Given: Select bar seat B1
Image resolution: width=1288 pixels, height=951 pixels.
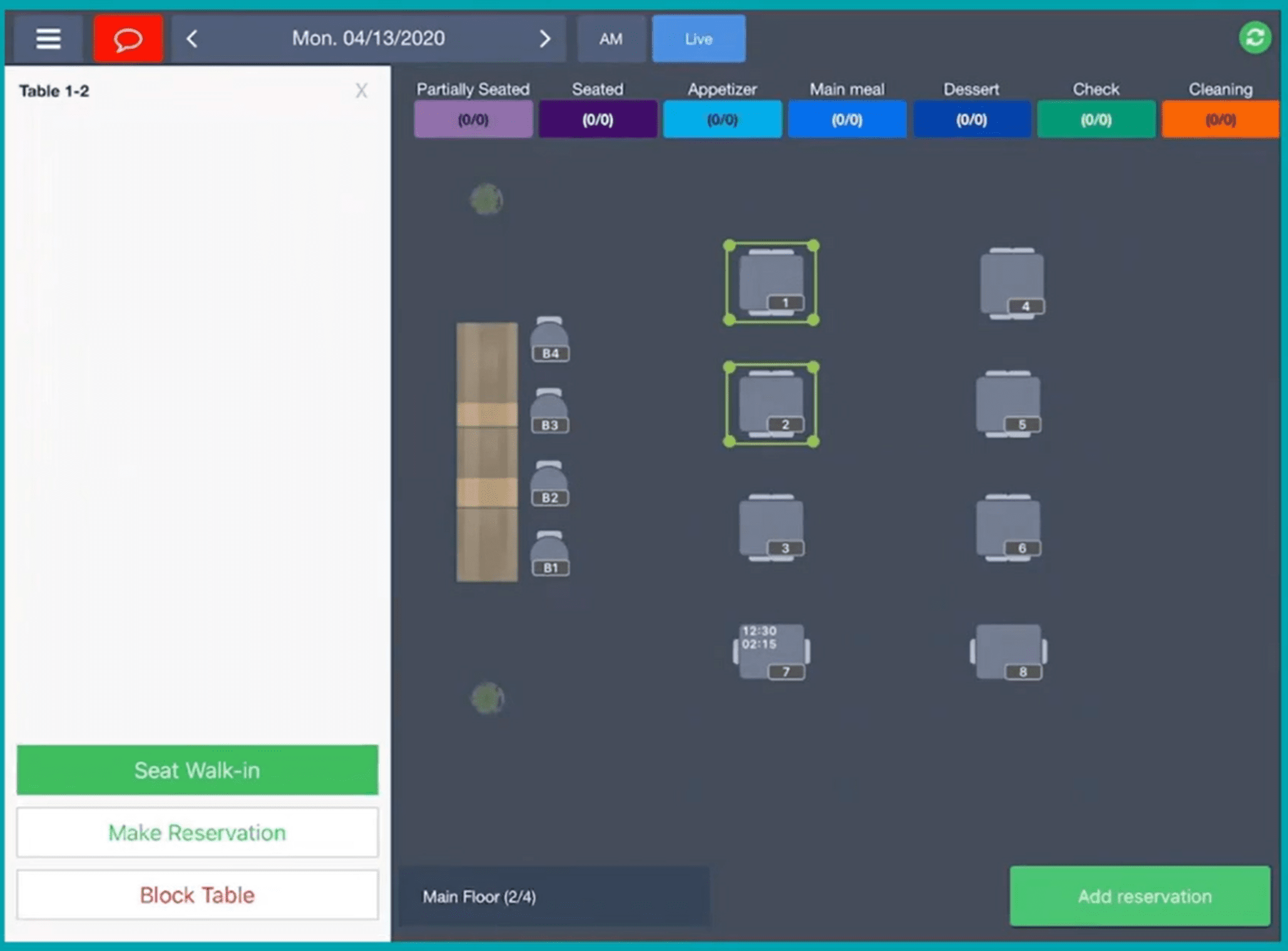Looking at the screenshot, I should click(x=549, y=554).
